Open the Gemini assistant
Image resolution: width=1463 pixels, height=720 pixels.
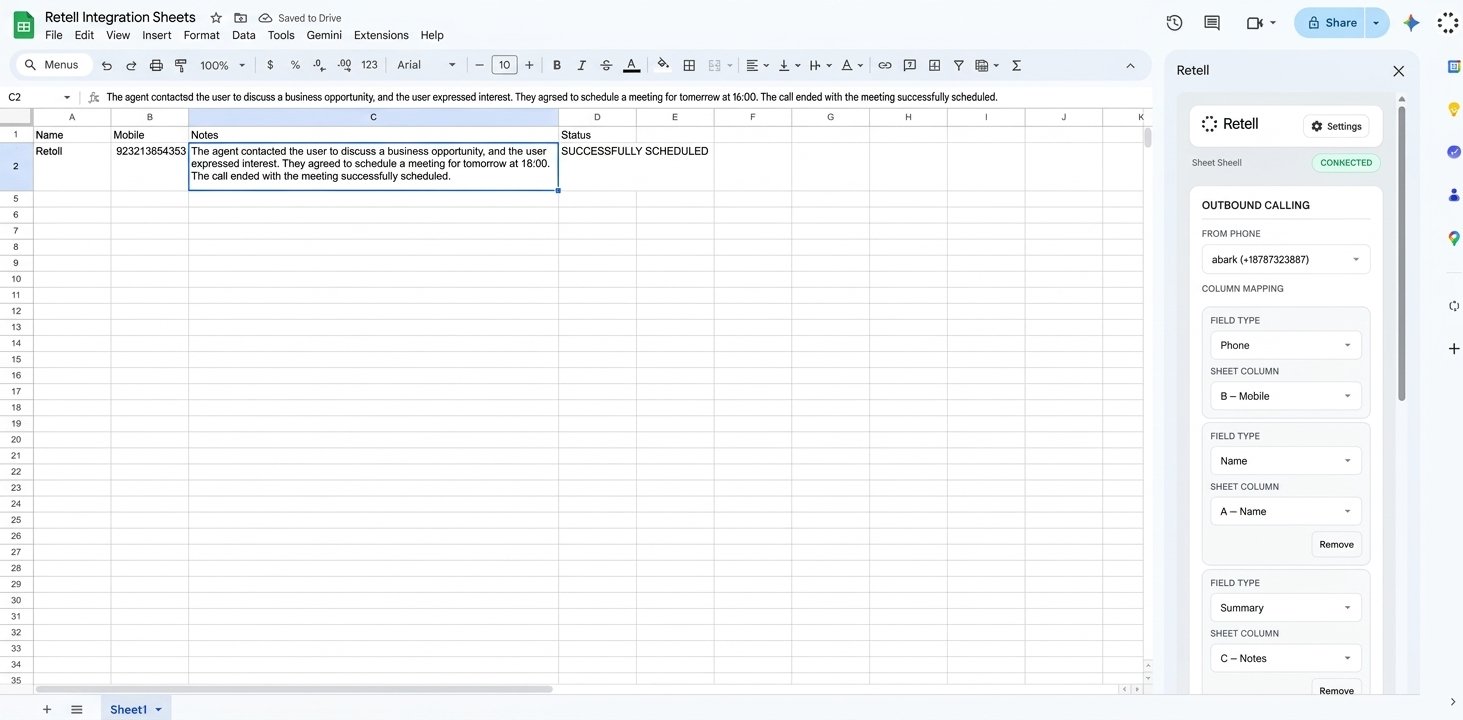1411,23
